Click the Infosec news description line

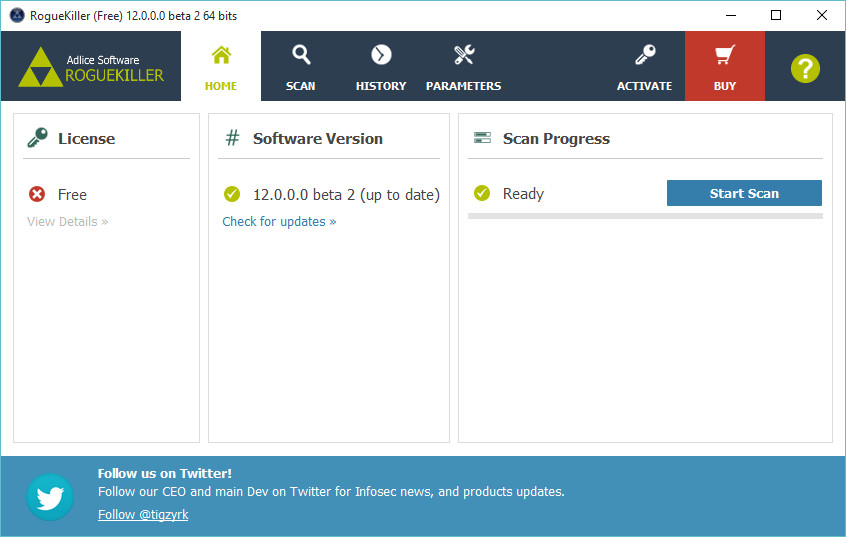point(331,492)
